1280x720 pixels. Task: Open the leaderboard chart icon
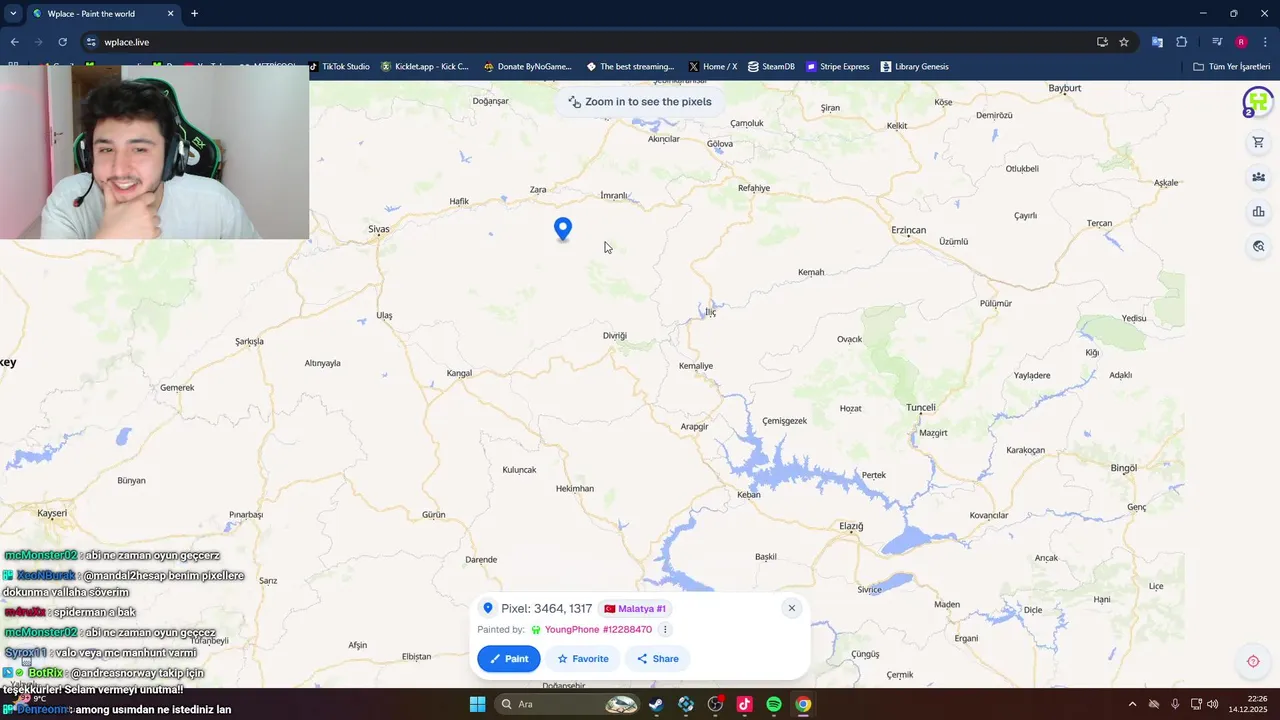1258,211
